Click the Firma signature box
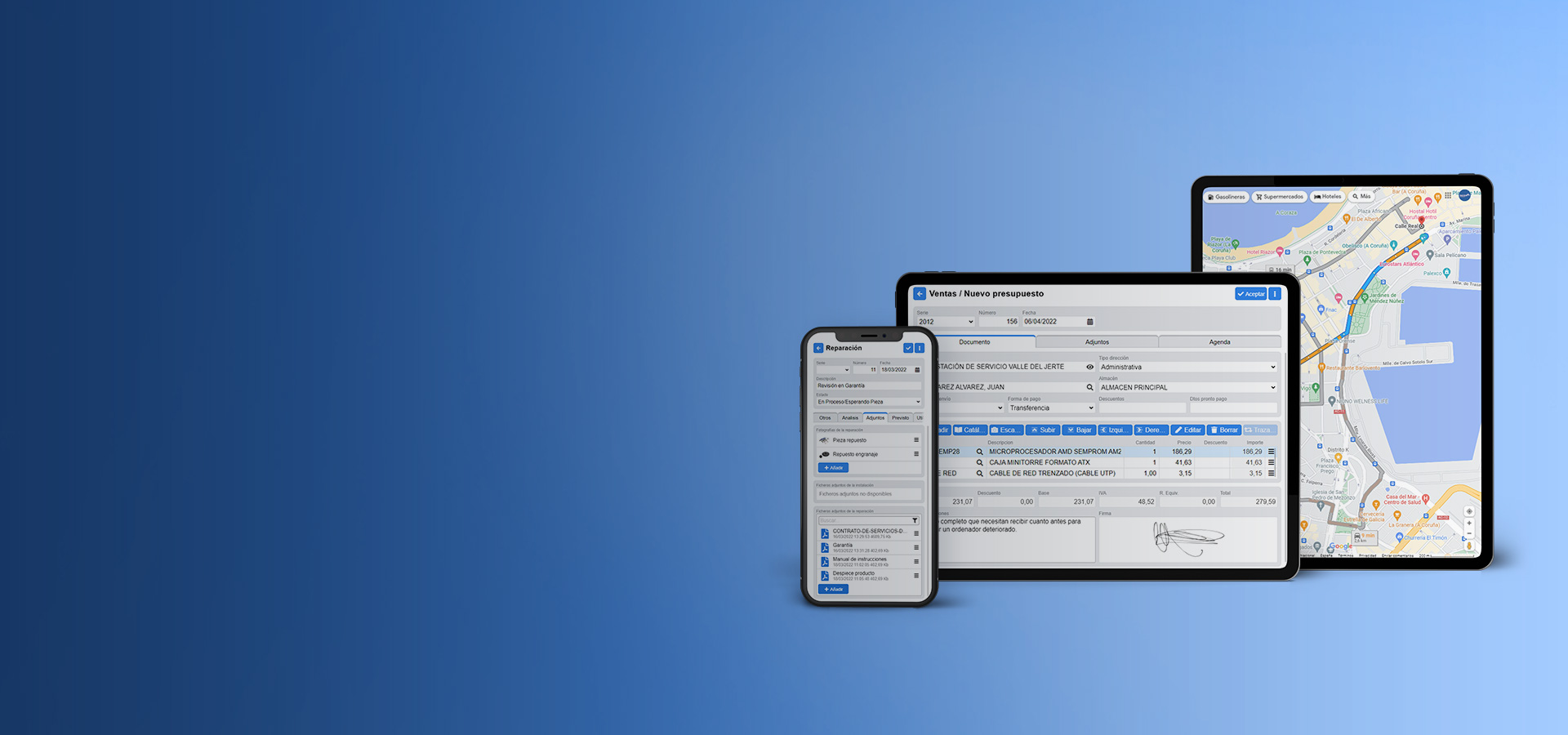Screen dimensions: 1568x735 (x=1187, y=540)
